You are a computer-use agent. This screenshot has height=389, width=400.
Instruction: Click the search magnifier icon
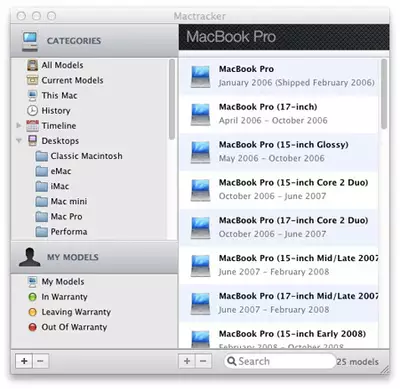(x=232, y=361)
